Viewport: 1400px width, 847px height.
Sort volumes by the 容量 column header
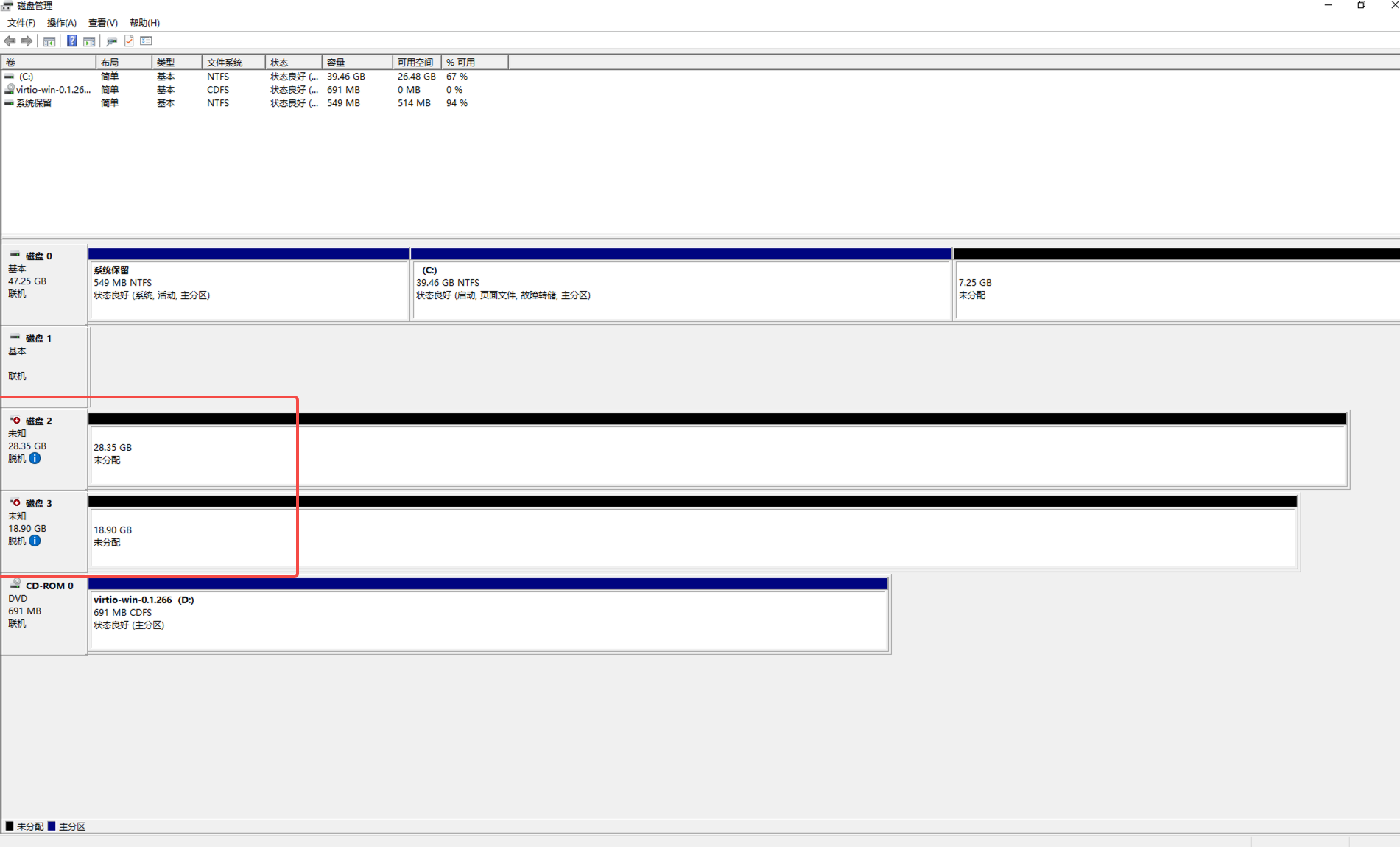[356, 63]
